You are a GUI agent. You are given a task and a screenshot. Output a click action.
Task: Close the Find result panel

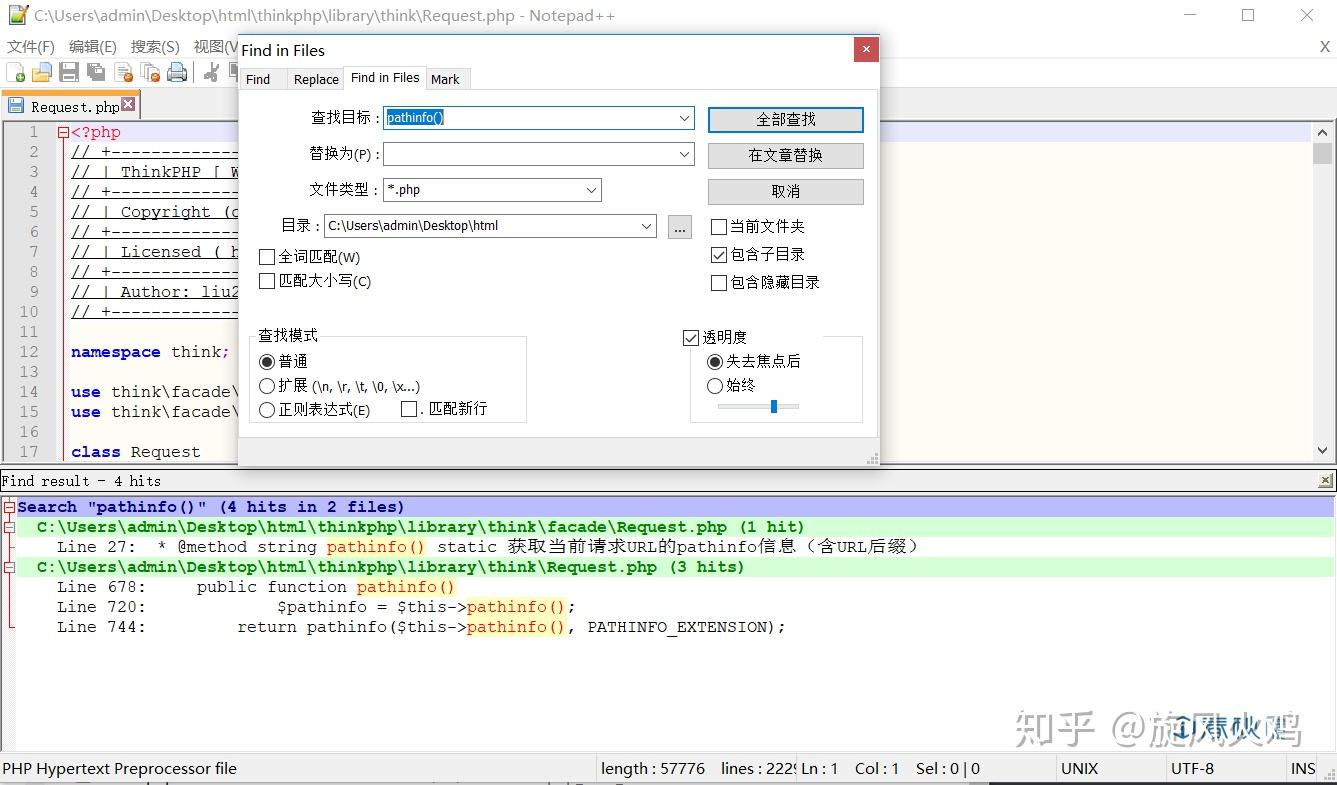[x=1326, y=481]
